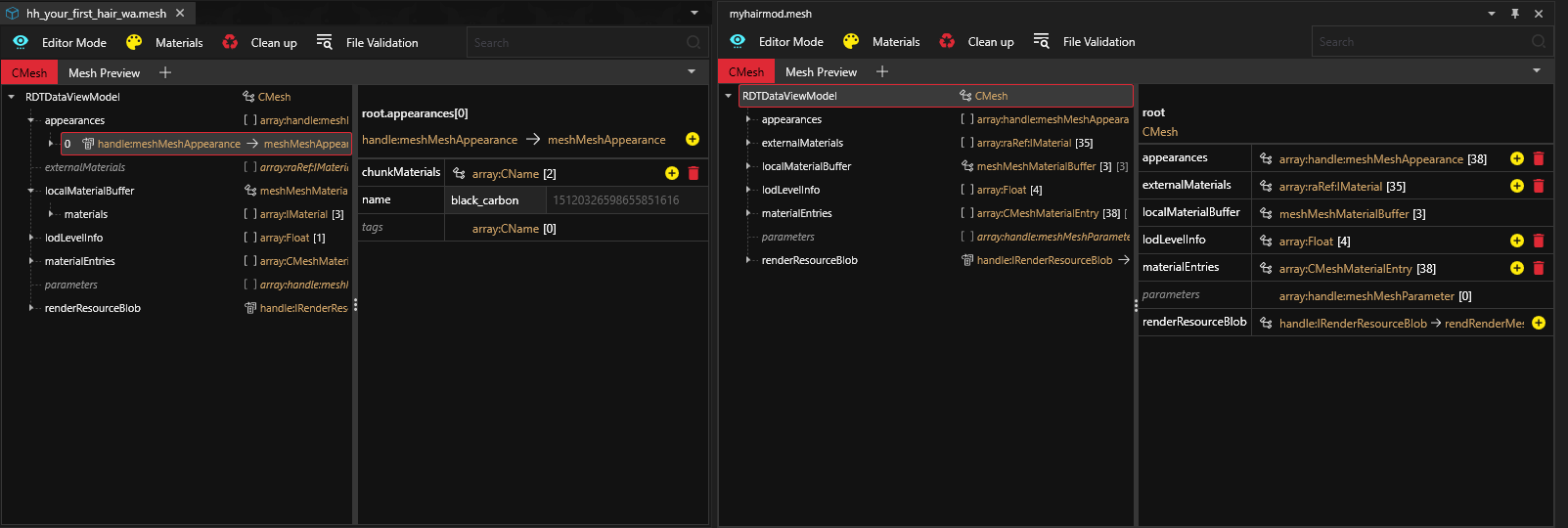This screenshot has height=528, width=1568.
Task: Close hh_your_first_hair_wa.mesh file tab
Action: [180, 14]
